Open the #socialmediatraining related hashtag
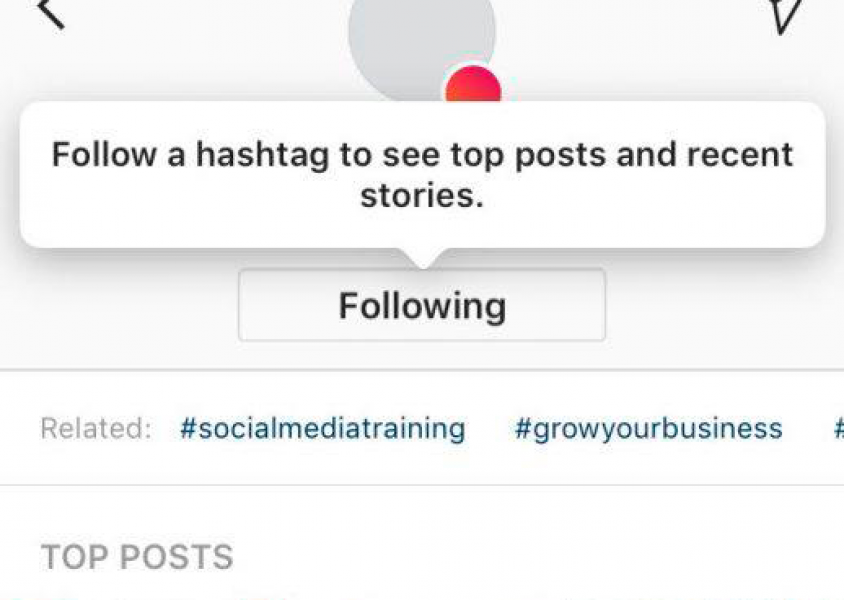 click(322, 428)
